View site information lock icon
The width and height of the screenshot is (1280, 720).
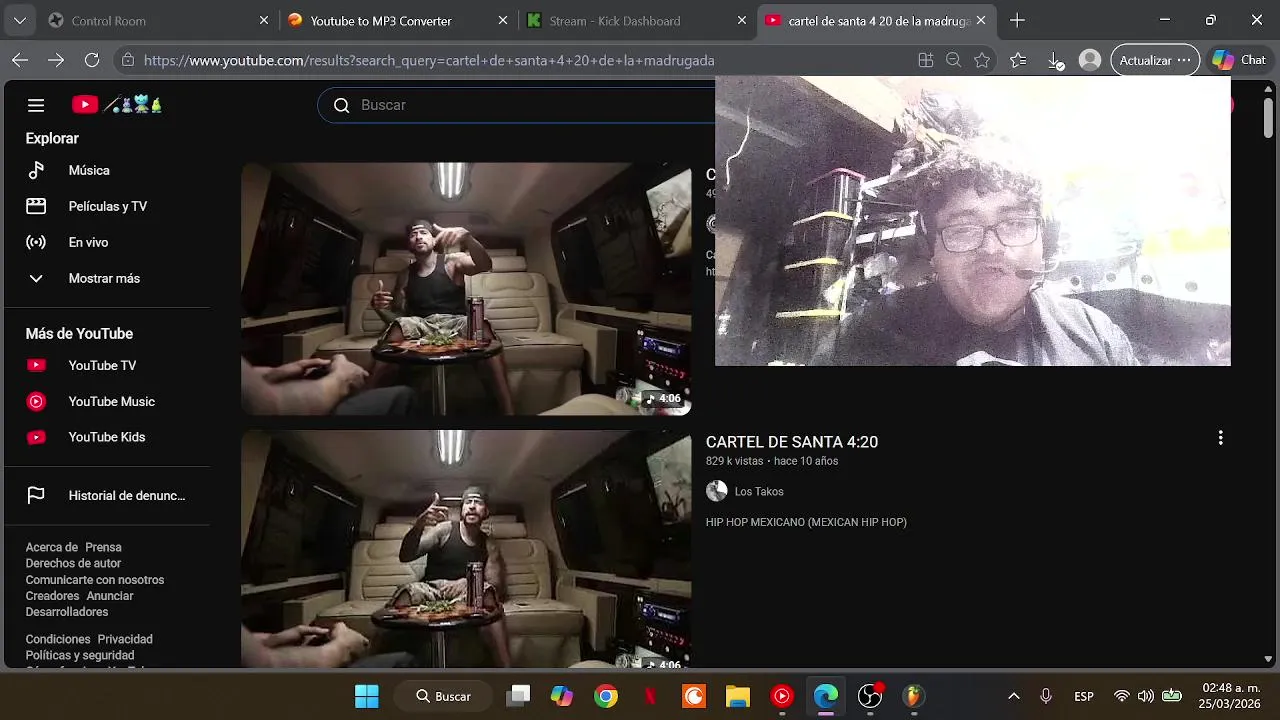point(127,60)
